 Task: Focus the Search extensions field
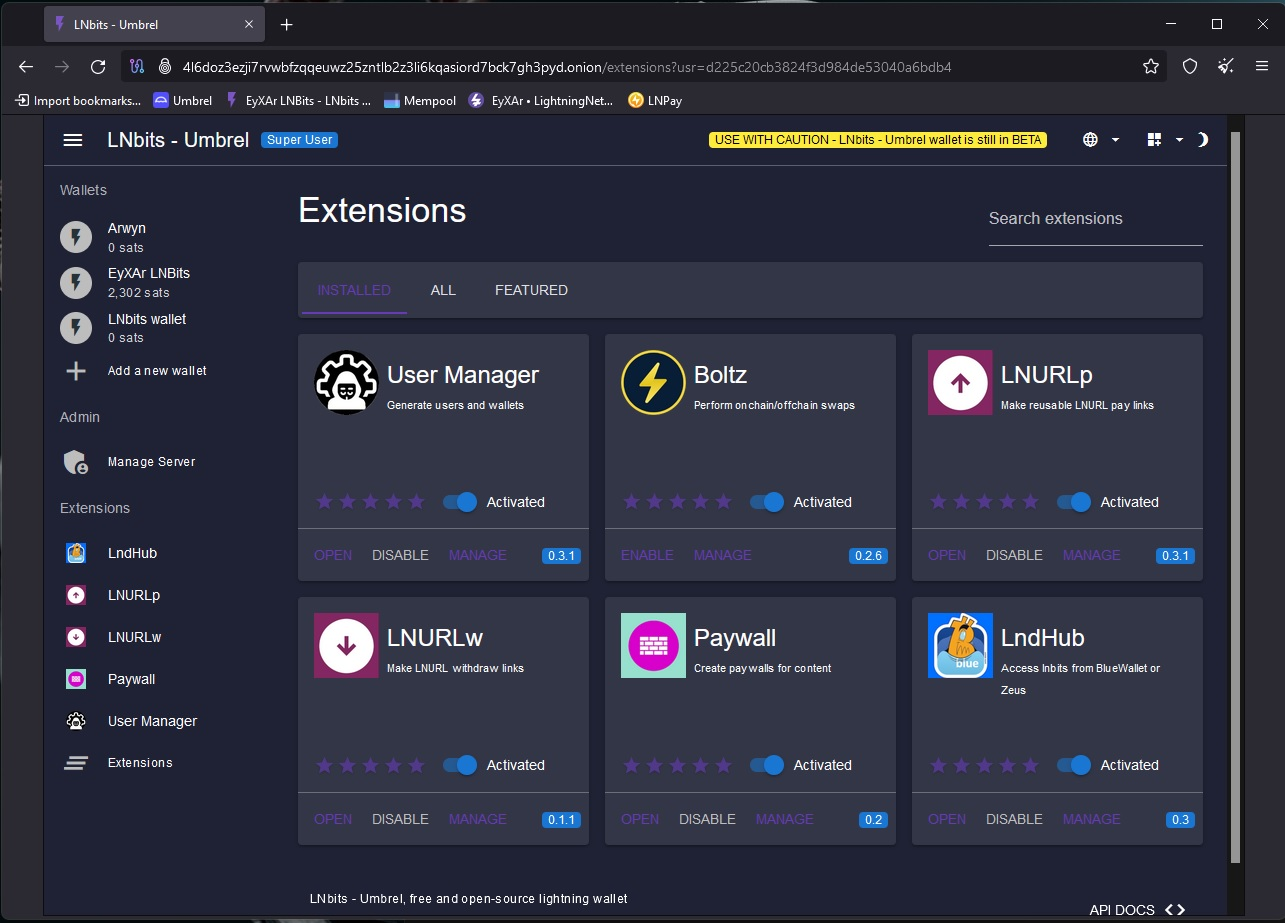[x=1095, y=219]
